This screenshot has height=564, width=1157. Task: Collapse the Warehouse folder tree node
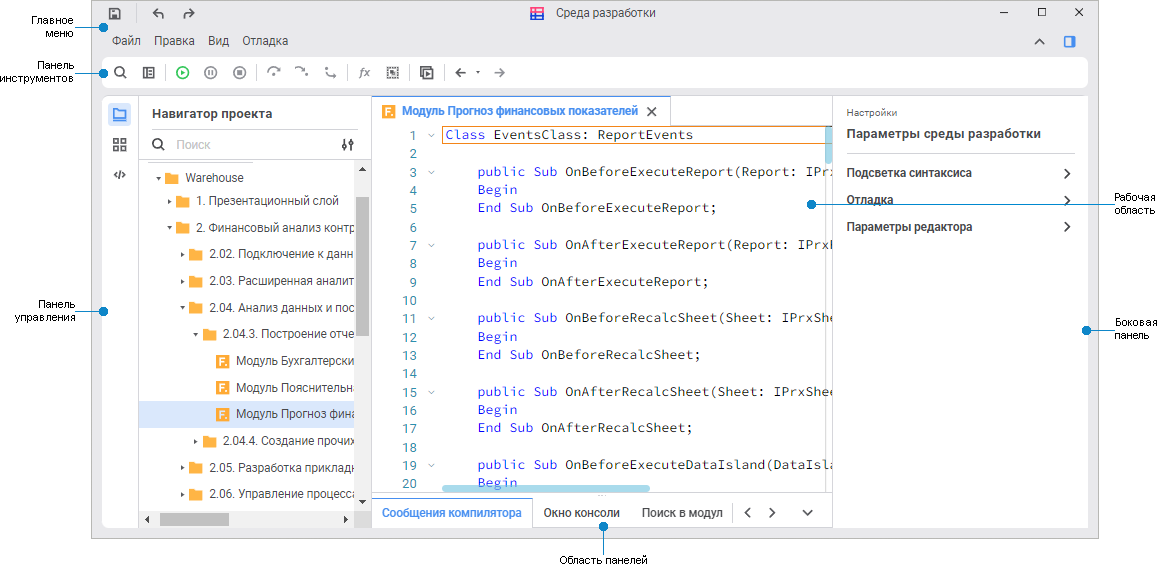[x=158, y=178]
